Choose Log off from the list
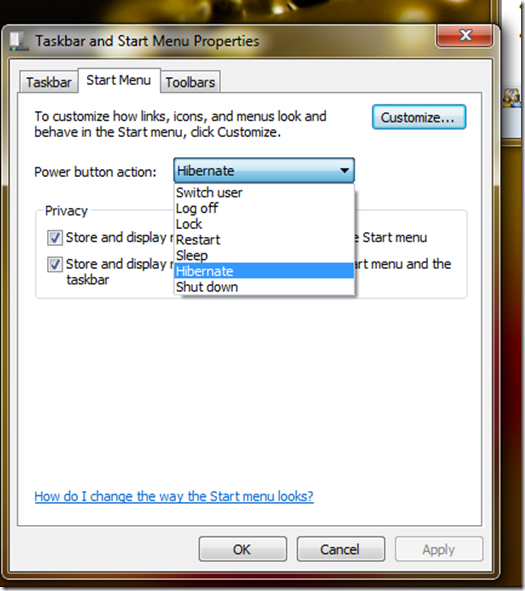This screenshot has width=525, height=591. click(264, 208)
